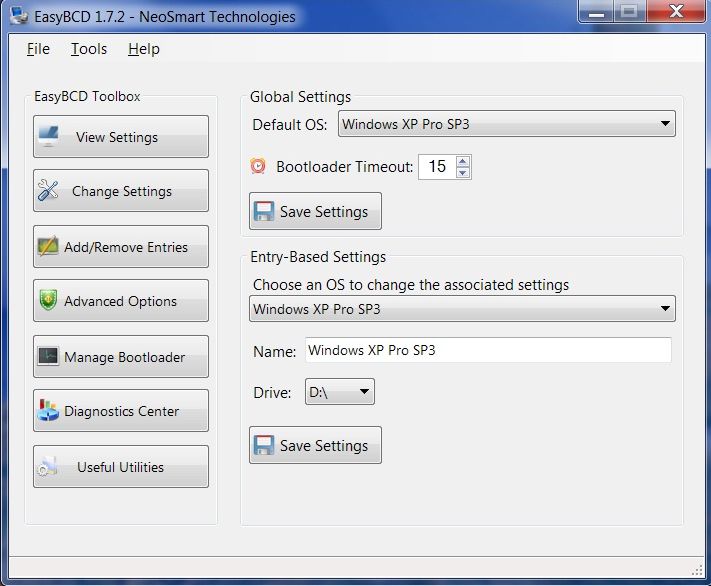Click the window resize grip corner
711x586 pixels.
pos(697,571)
